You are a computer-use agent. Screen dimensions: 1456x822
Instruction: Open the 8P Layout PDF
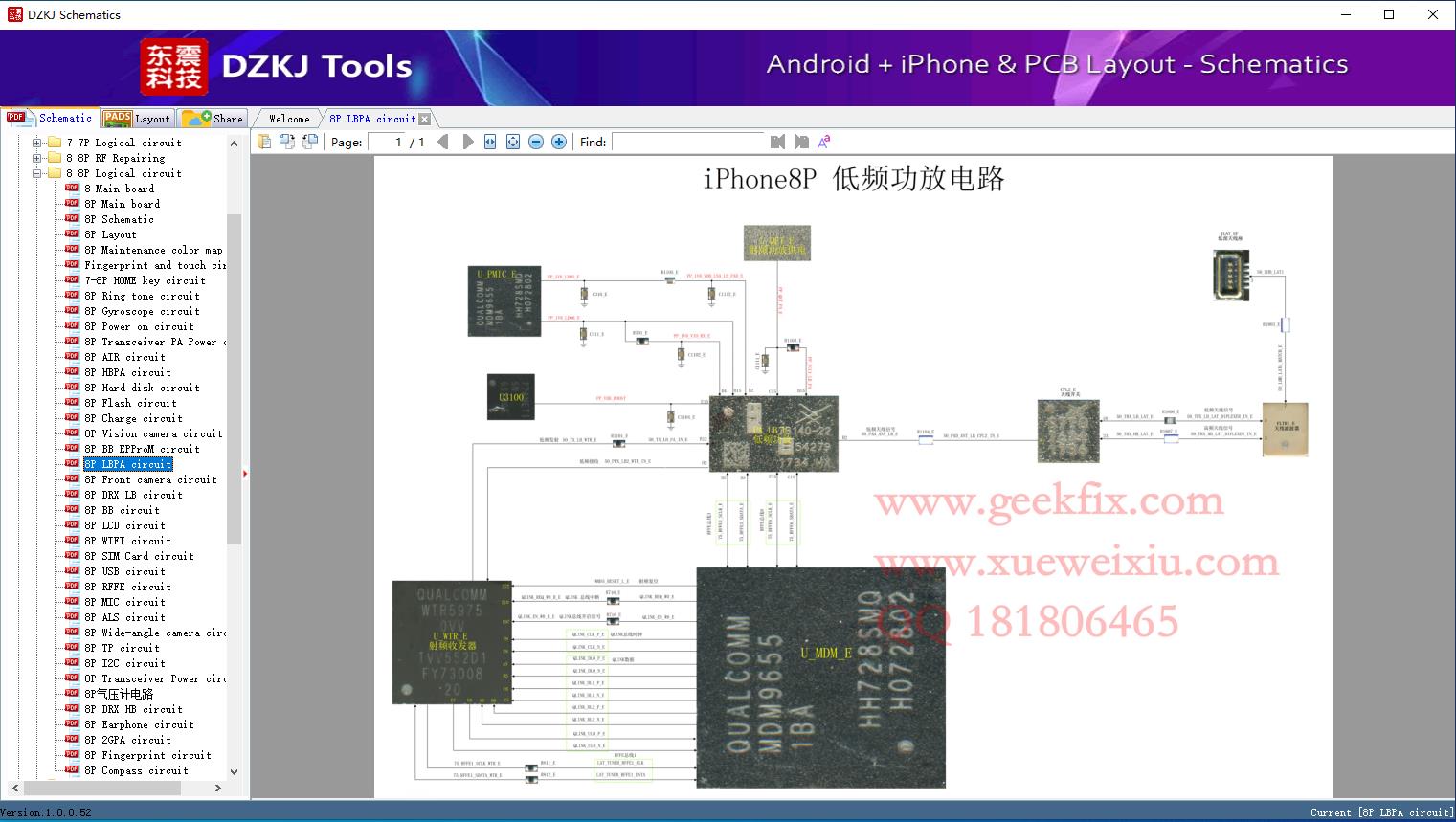(x=110, y=234)
